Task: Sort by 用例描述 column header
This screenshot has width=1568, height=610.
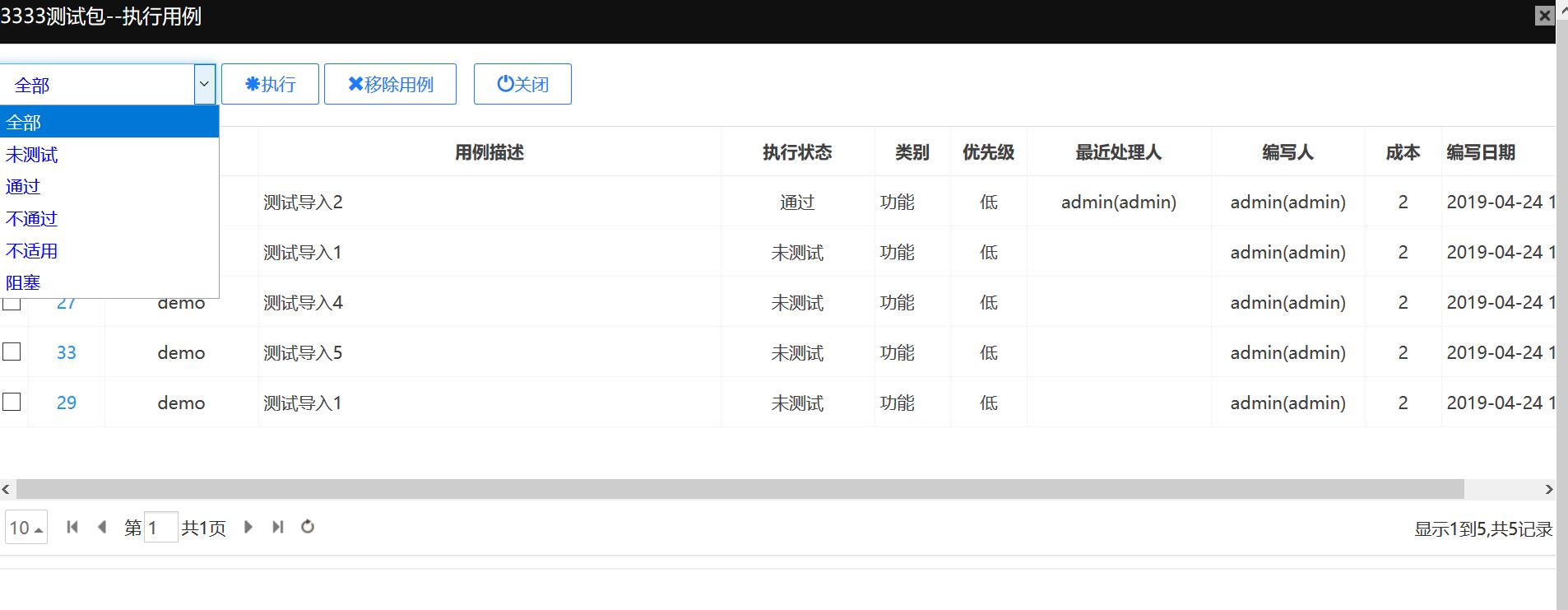Action: [489, 152]
